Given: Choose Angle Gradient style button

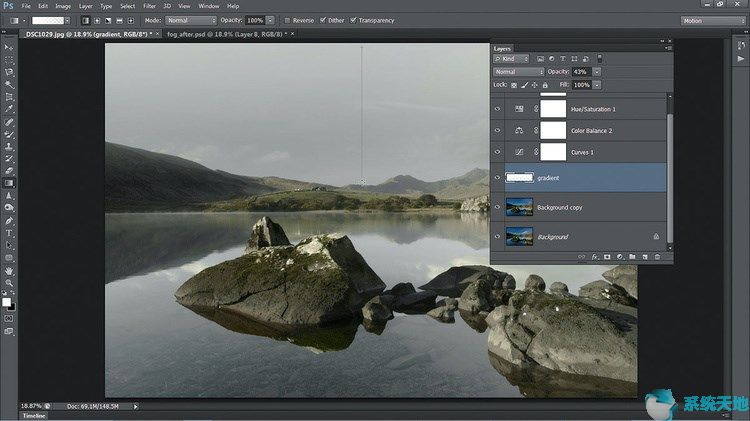Looking at the screenshot, I should [108, 21].
